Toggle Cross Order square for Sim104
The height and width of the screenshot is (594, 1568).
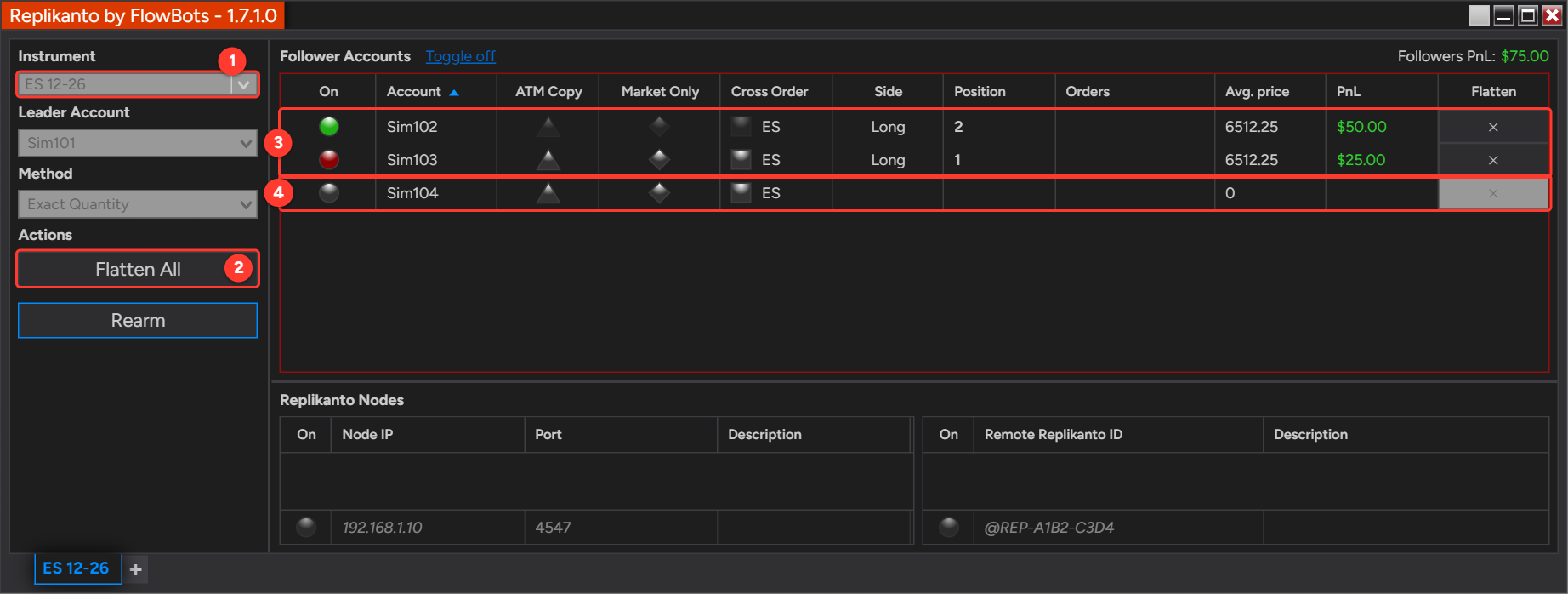tap(741, 192)
